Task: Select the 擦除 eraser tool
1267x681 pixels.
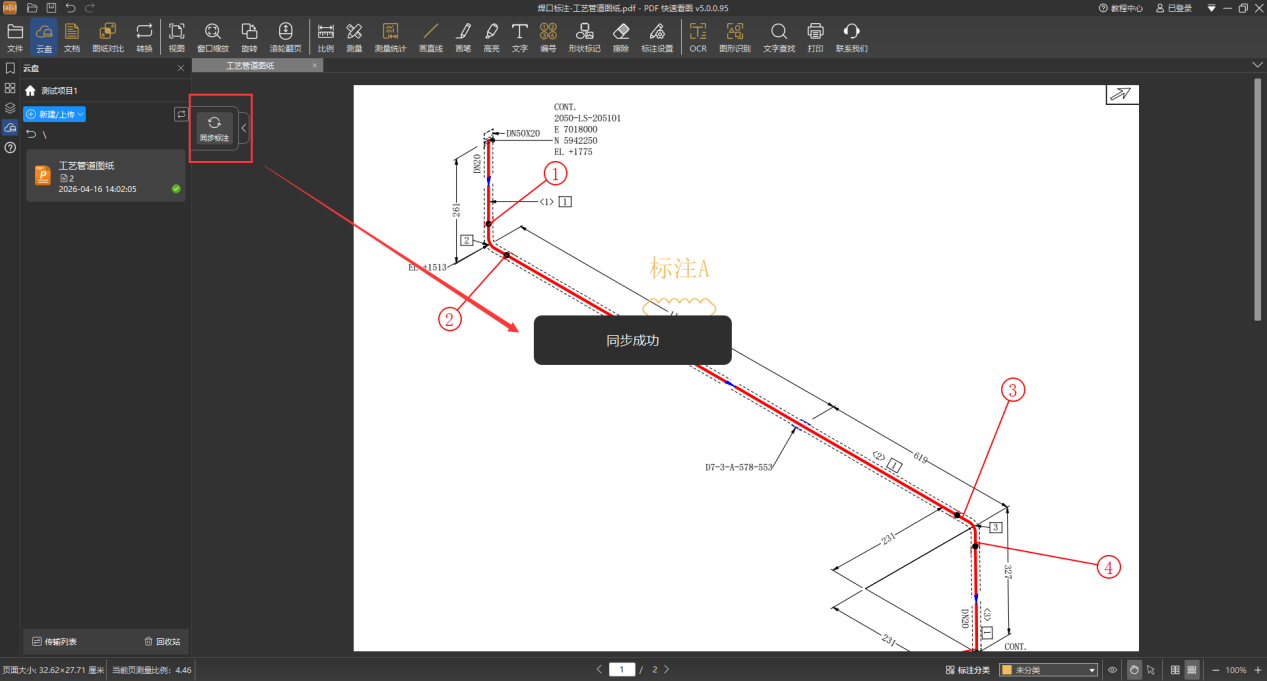Action: [620, 36]
